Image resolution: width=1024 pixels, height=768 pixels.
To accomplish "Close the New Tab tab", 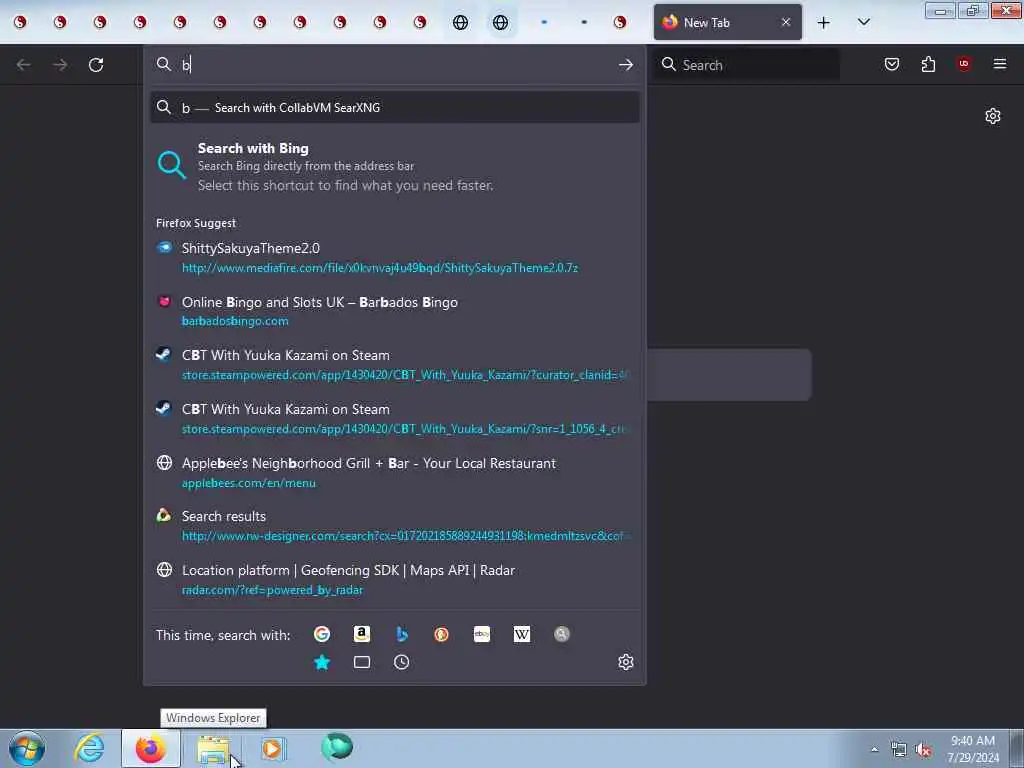I will coord(786,22).
